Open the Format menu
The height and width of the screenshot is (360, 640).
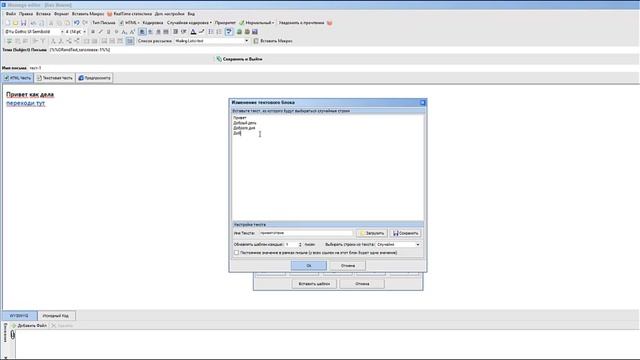(61, 14)
